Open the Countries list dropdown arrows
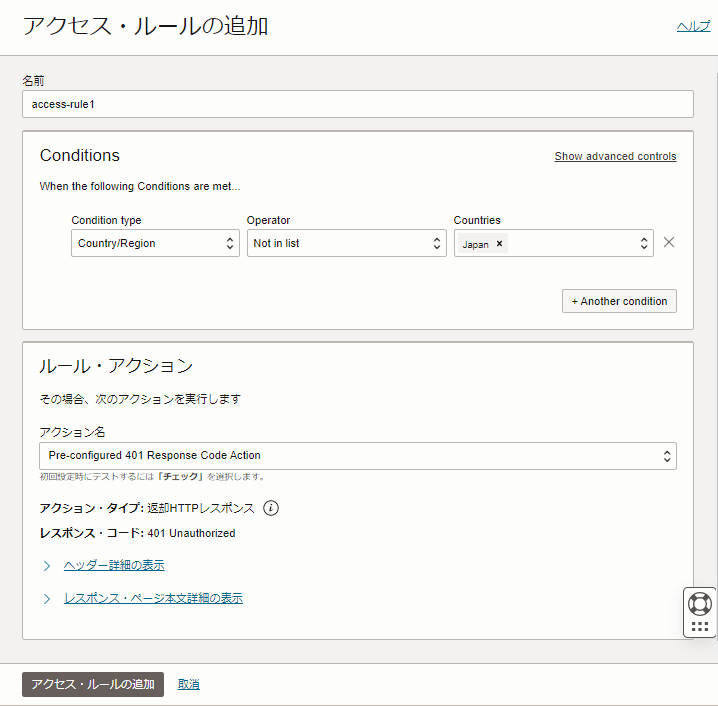This screenshot has height=706, width=718. [x=644, y=243]
